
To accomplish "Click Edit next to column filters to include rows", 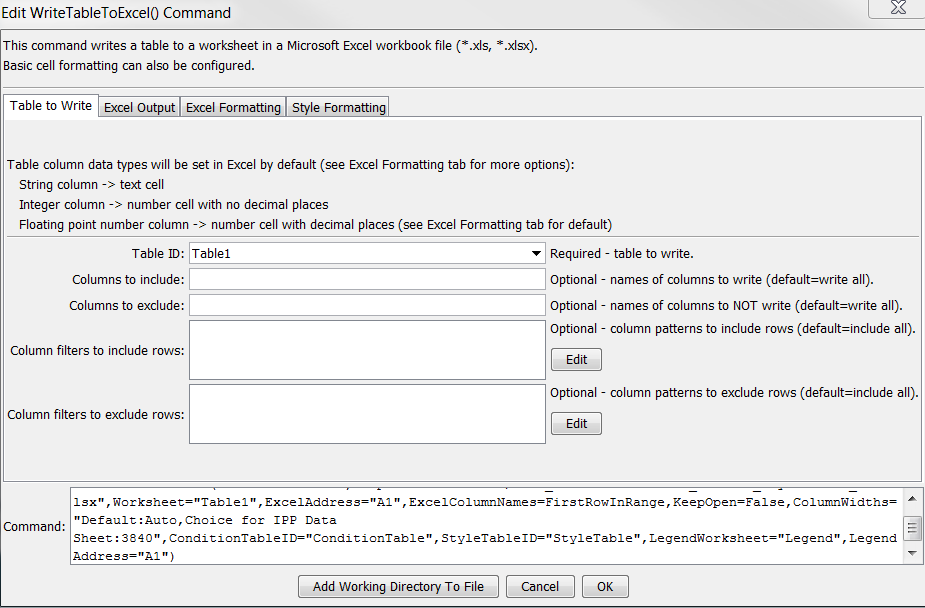I will (576, 359).
